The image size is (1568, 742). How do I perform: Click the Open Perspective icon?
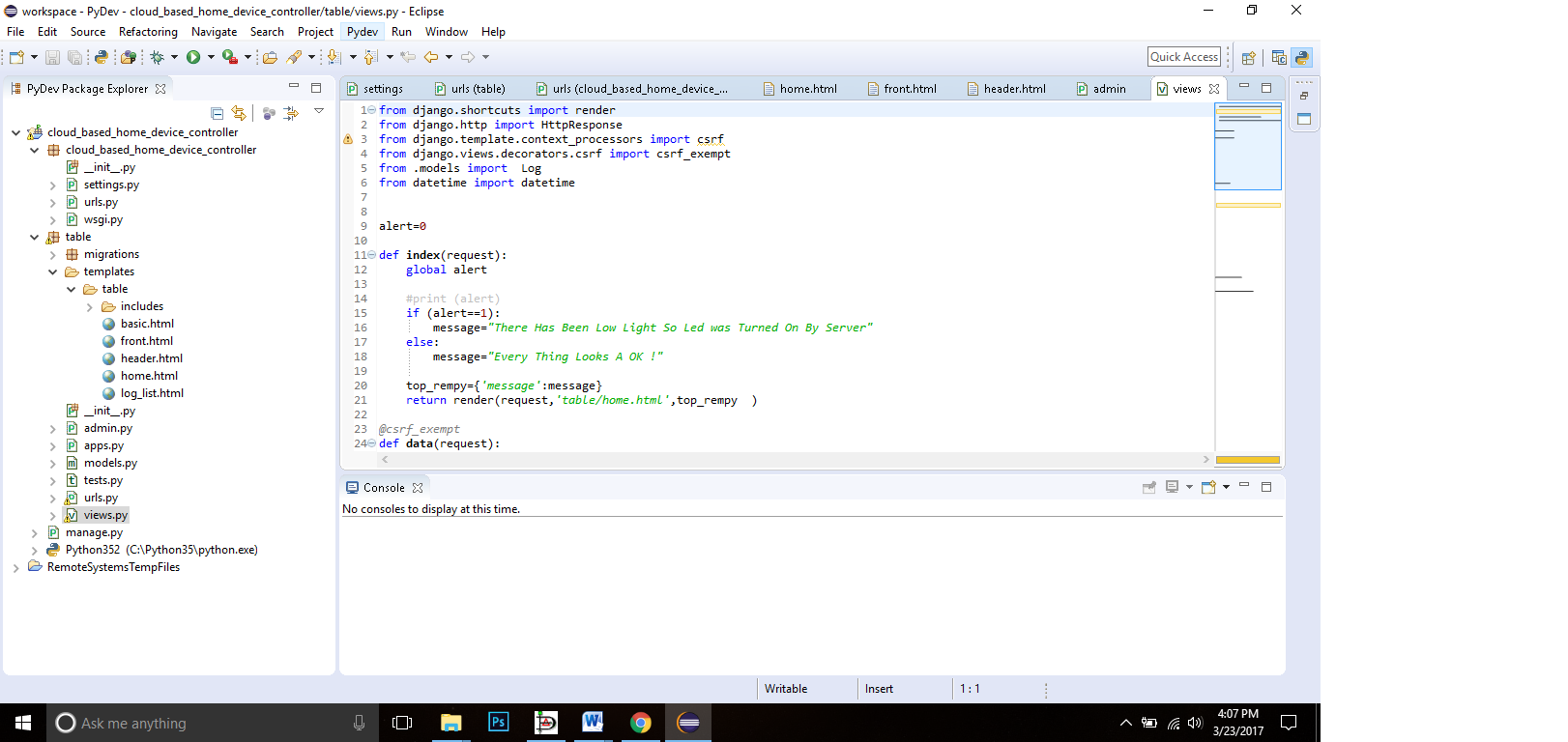pos(1248,57)
